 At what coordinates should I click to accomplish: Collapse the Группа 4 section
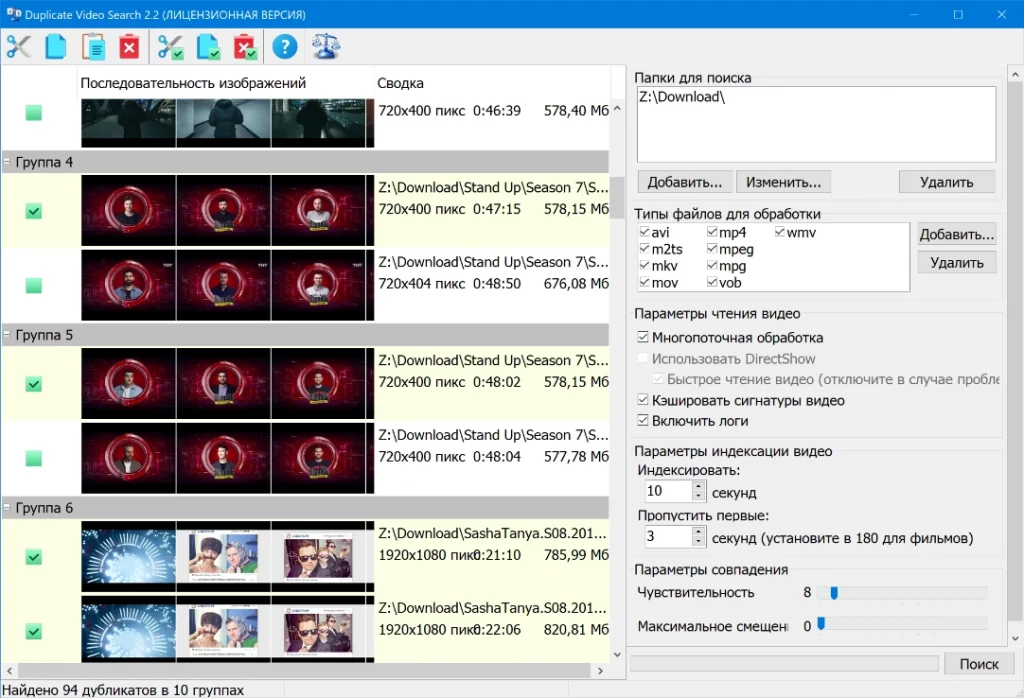click(x=7, y=162)
